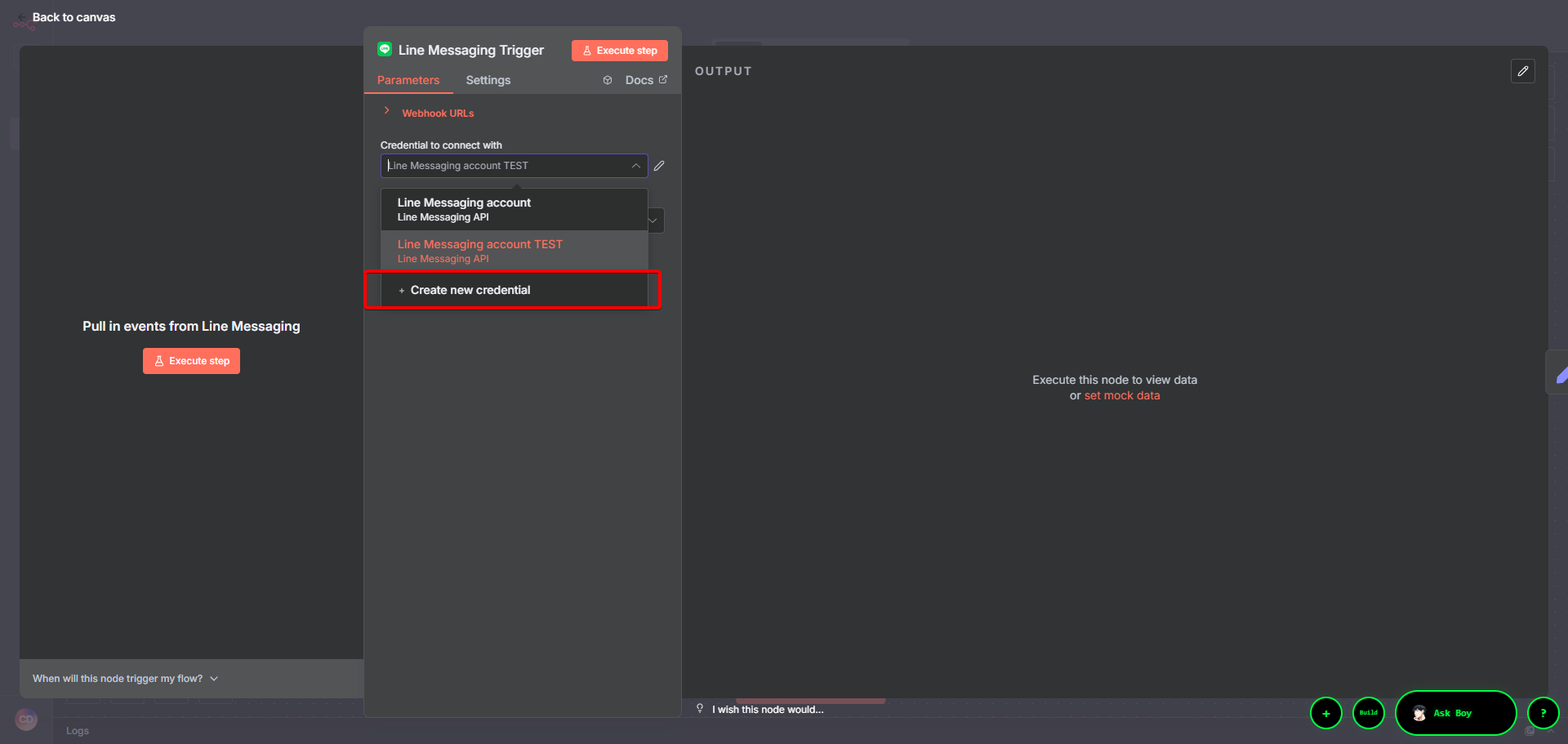Viewport: 1568px width, 744px height.
Task: Click the cube icon beside Docs
Action: (x=608, y=80)
